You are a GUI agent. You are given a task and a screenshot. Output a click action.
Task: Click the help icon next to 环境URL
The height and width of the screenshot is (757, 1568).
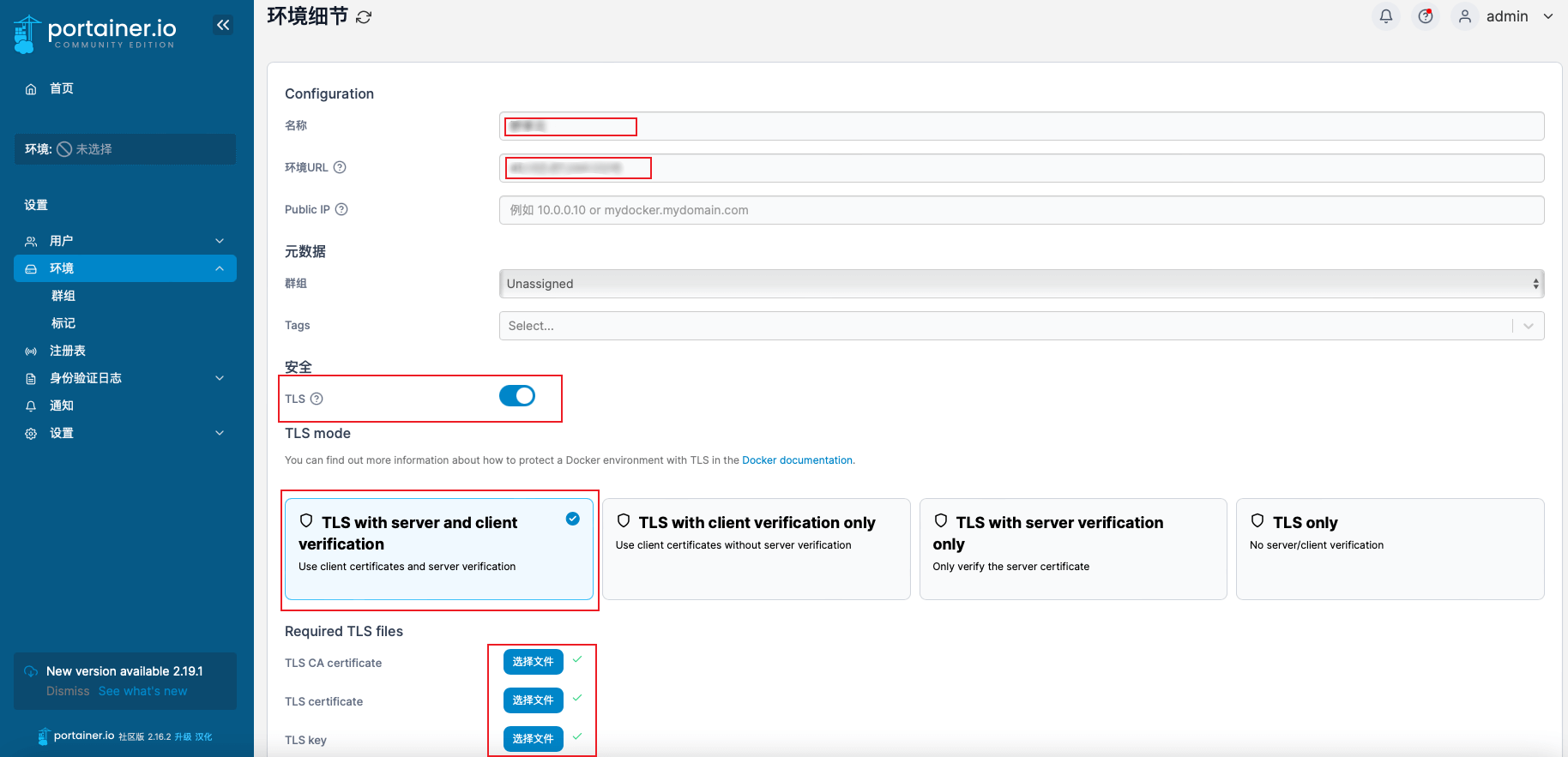(x=340, y=167)
